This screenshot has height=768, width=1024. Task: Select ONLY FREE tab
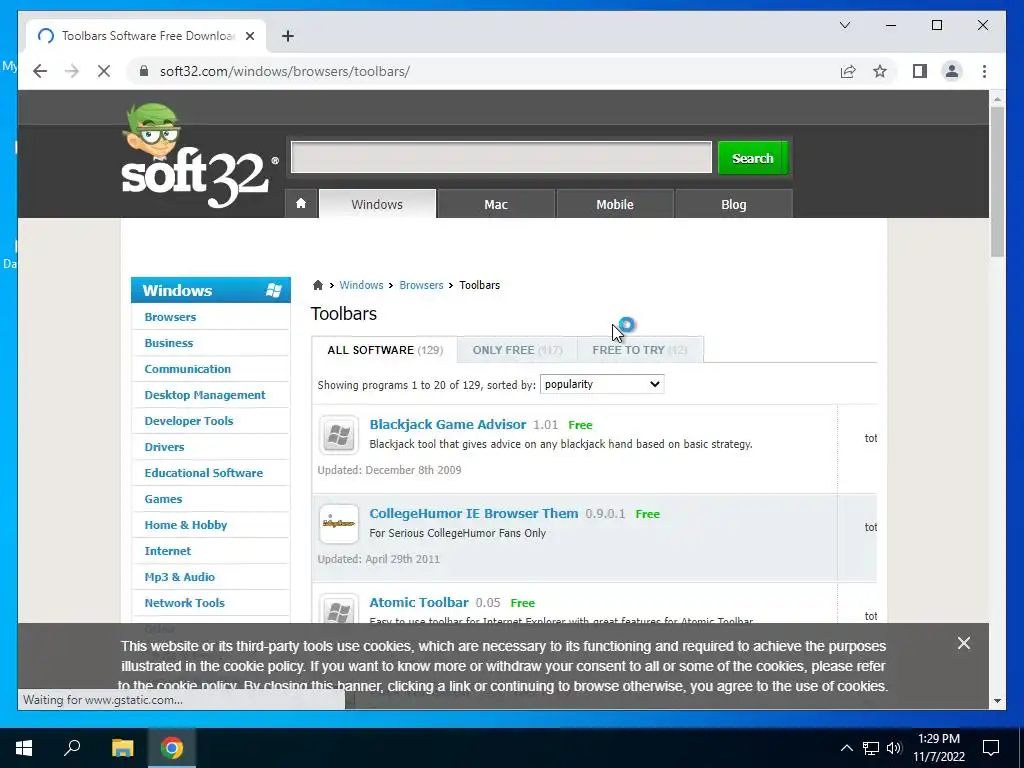(517, 350)
